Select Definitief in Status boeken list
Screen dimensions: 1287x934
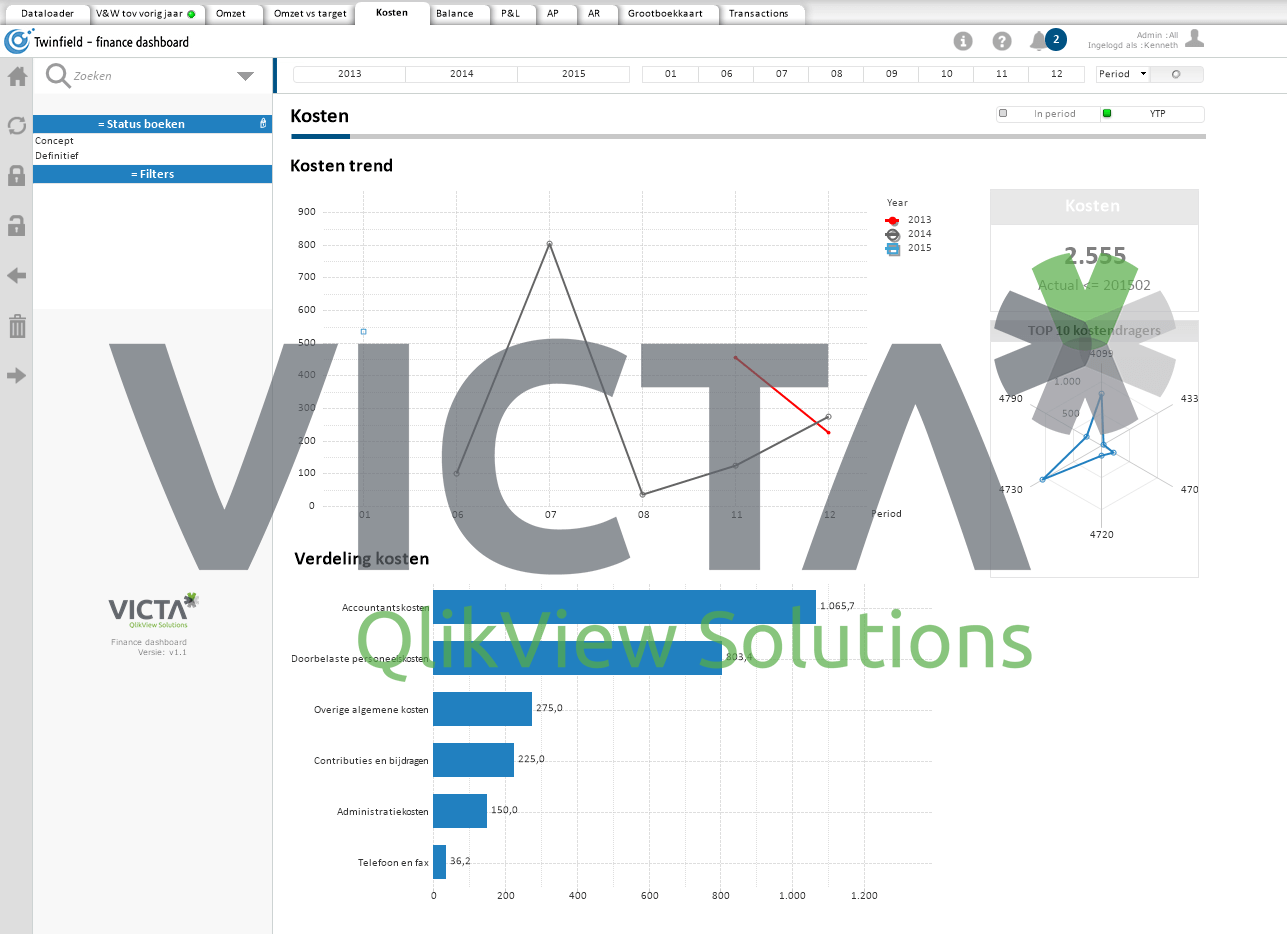[x=152, y=156]
